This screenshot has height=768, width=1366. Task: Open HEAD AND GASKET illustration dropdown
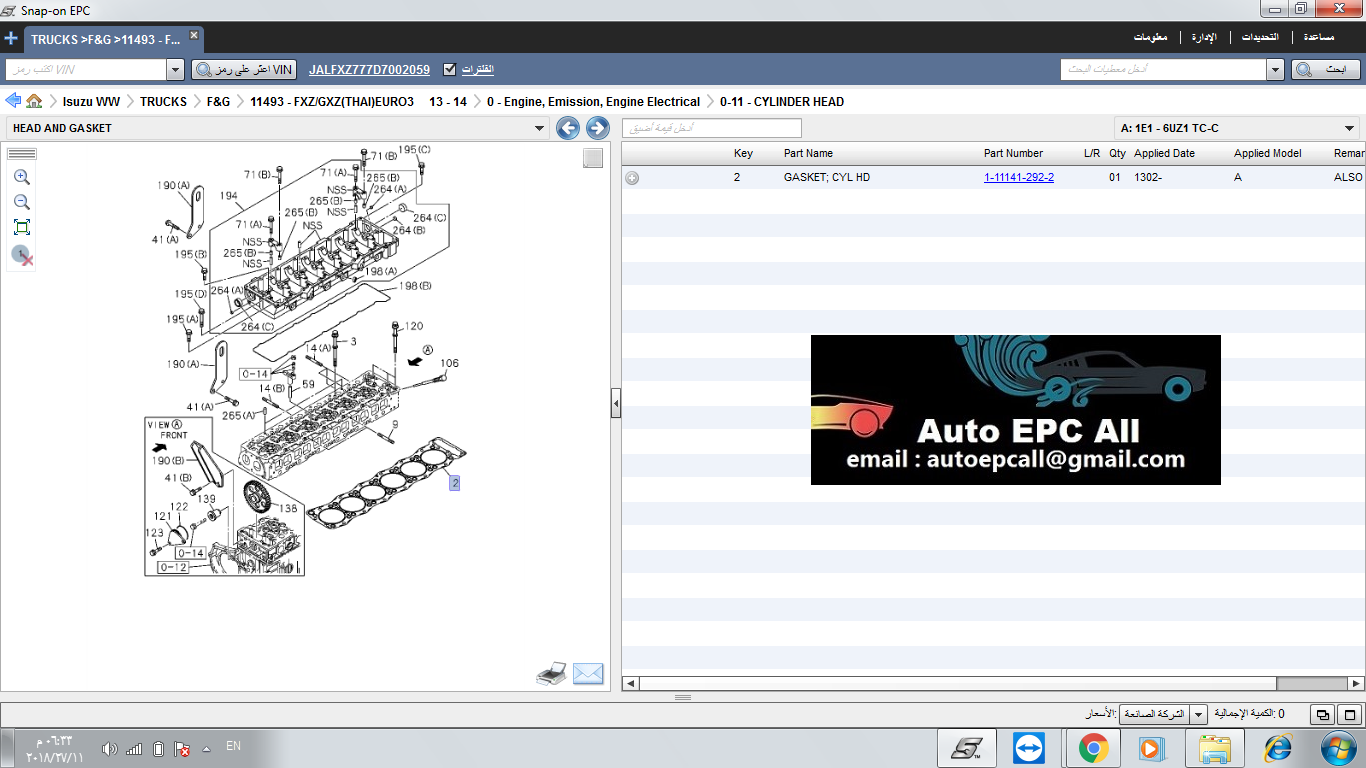coord(540,128)
